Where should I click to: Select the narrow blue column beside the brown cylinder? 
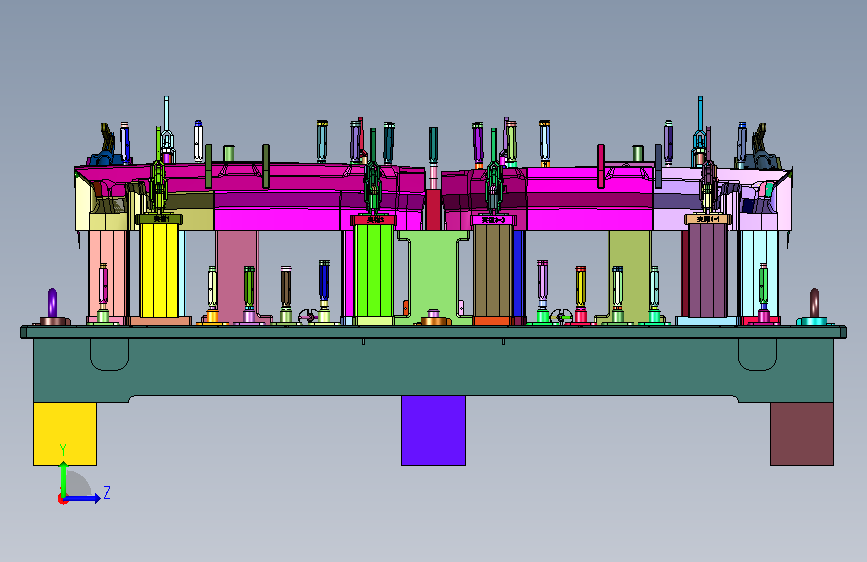(518, 274)
